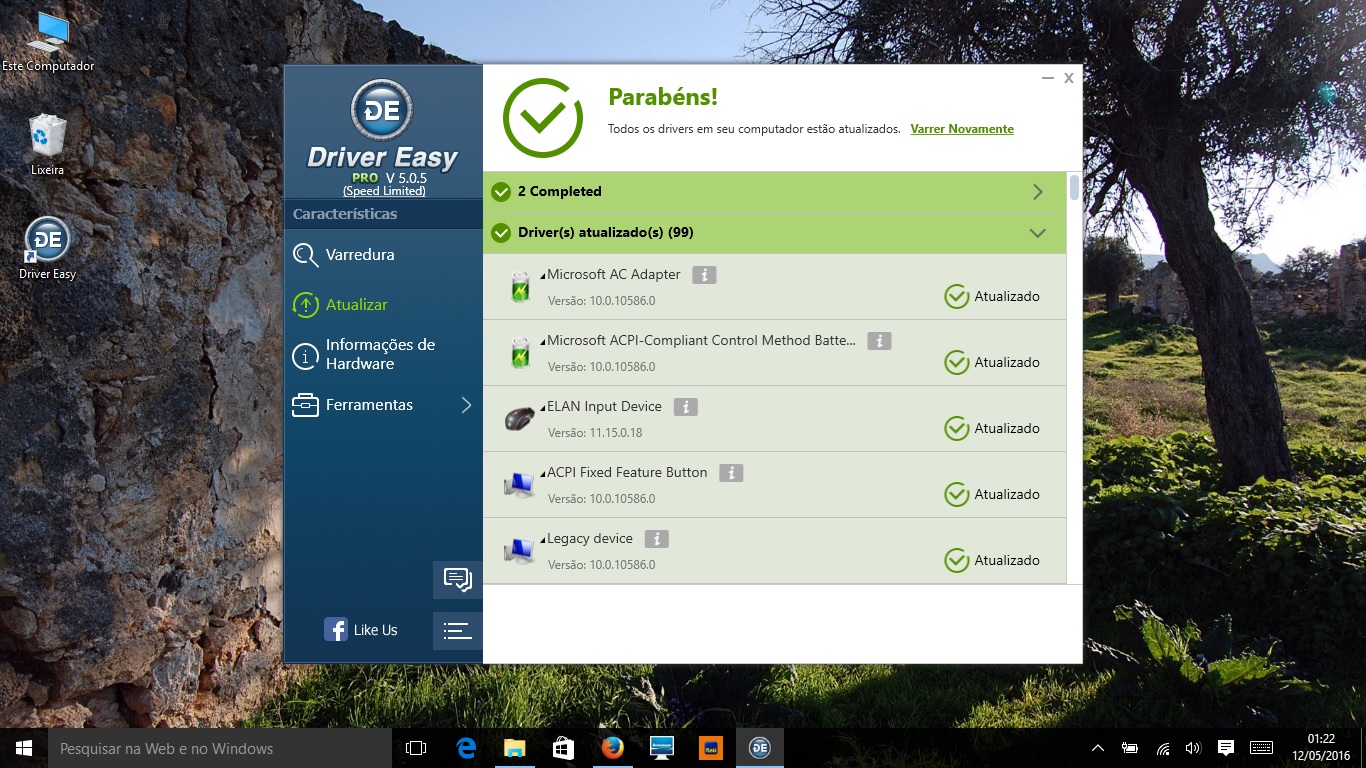Open info for ACPI Fixed Feature Button

[x=731, y=473]
